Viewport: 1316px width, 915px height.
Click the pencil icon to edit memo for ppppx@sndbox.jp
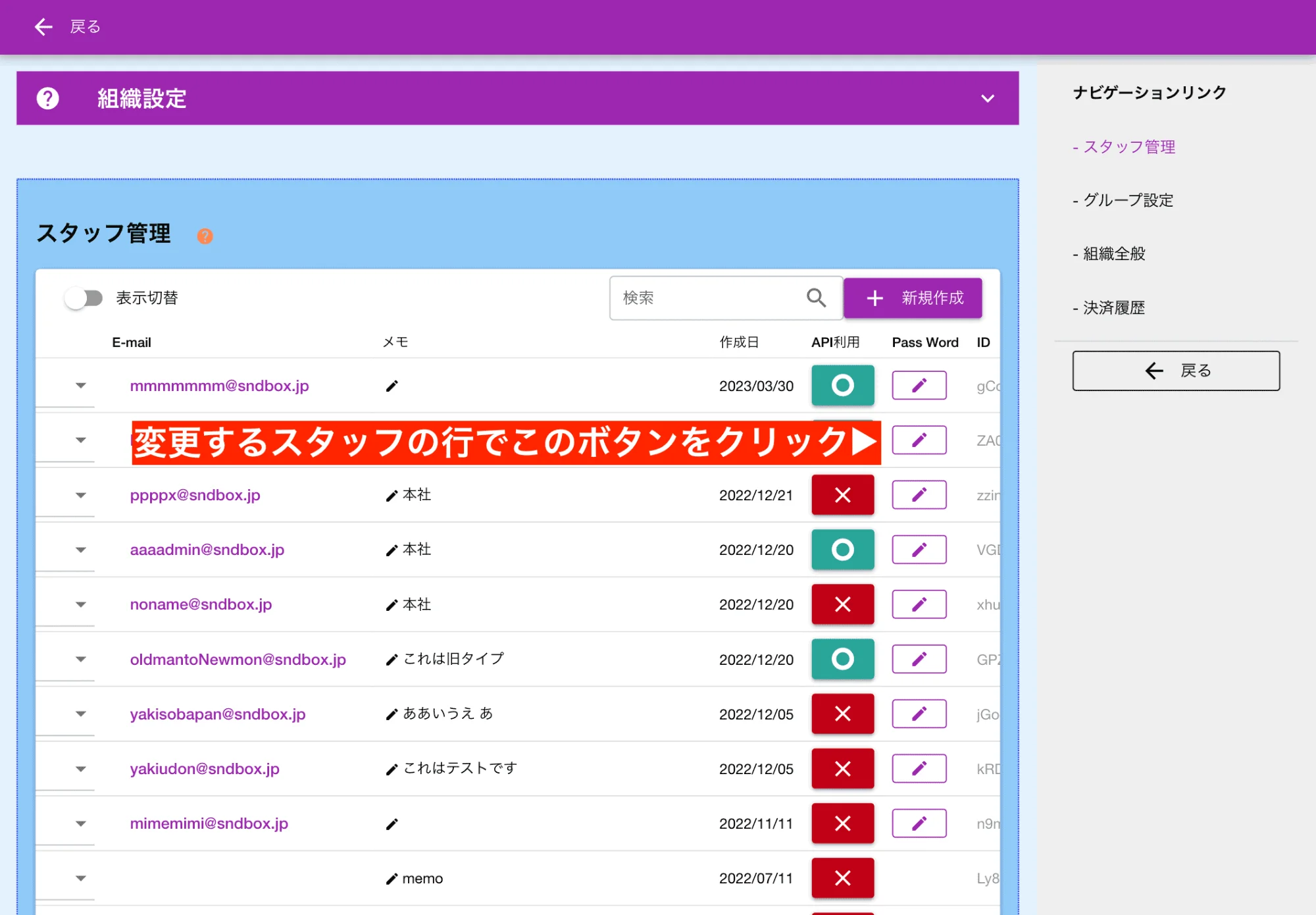(x=390, y=495)
